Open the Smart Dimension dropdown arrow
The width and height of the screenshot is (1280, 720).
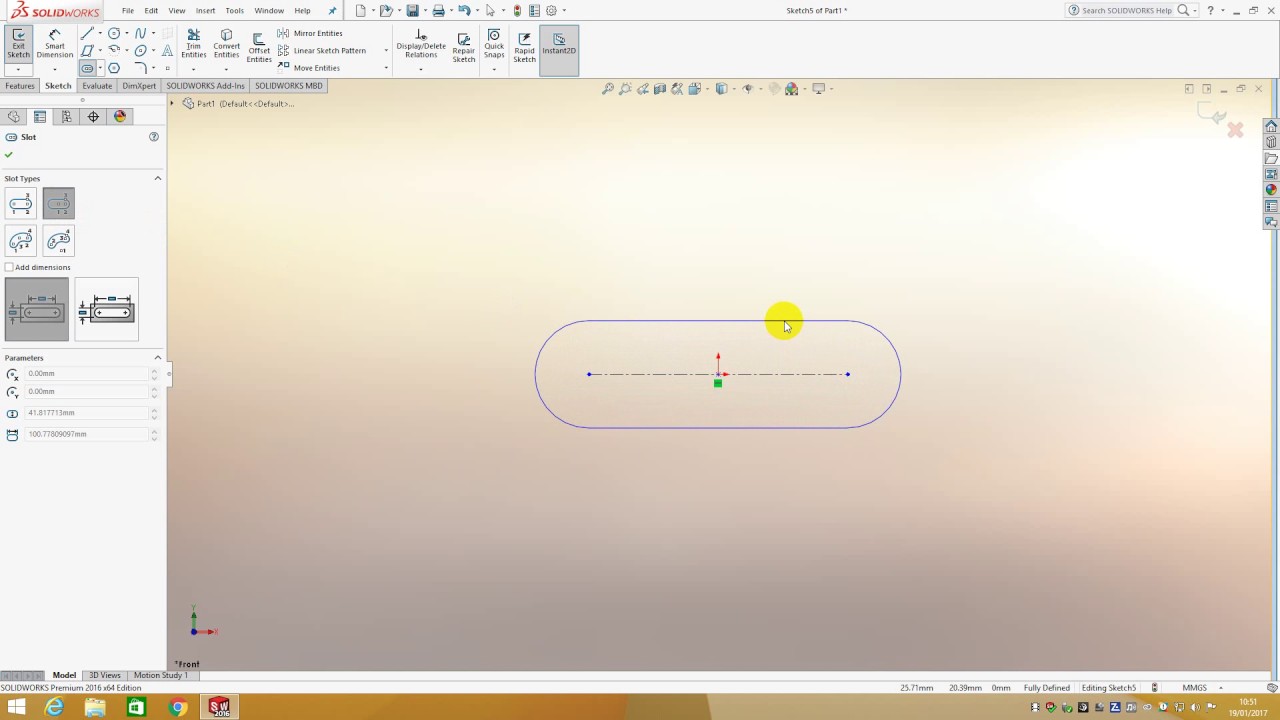(54, 69)
